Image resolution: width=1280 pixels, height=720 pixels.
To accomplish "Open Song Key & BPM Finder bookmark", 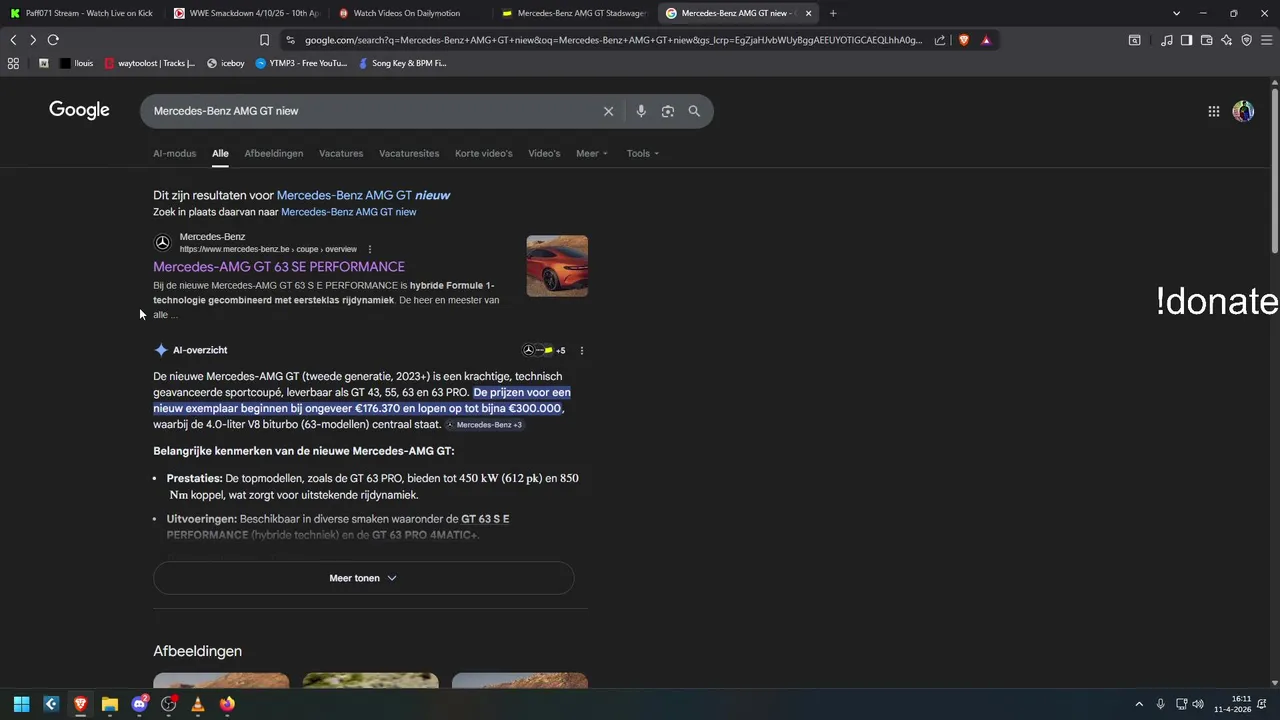I will [x=402, y=63].
